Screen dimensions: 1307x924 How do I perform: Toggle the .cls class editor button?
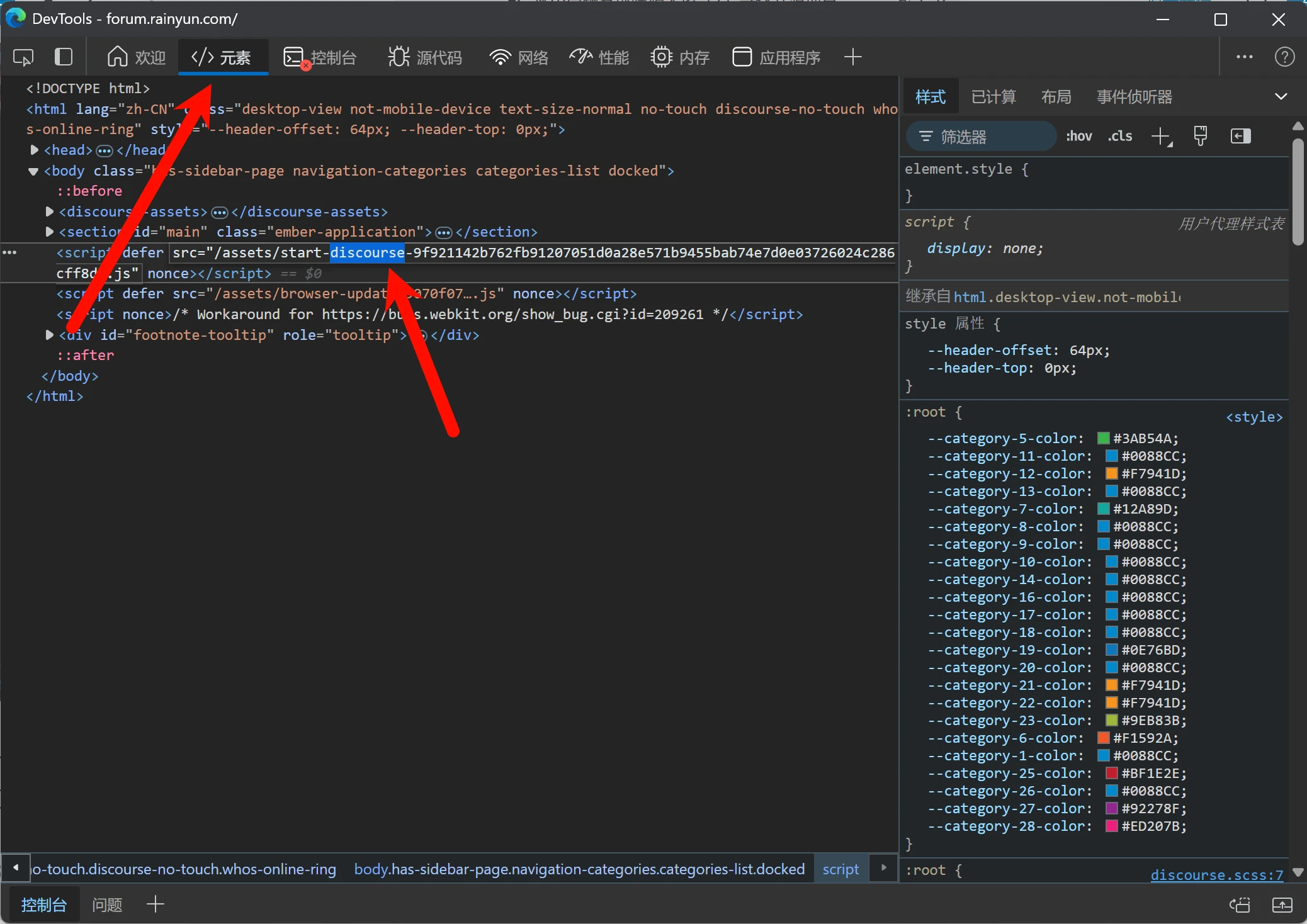(x=1120, y=136)
